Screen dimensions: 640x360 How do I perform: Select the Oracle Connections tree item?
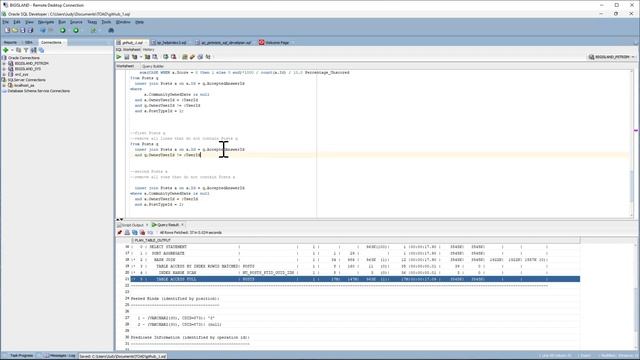(x=24, y=58)
